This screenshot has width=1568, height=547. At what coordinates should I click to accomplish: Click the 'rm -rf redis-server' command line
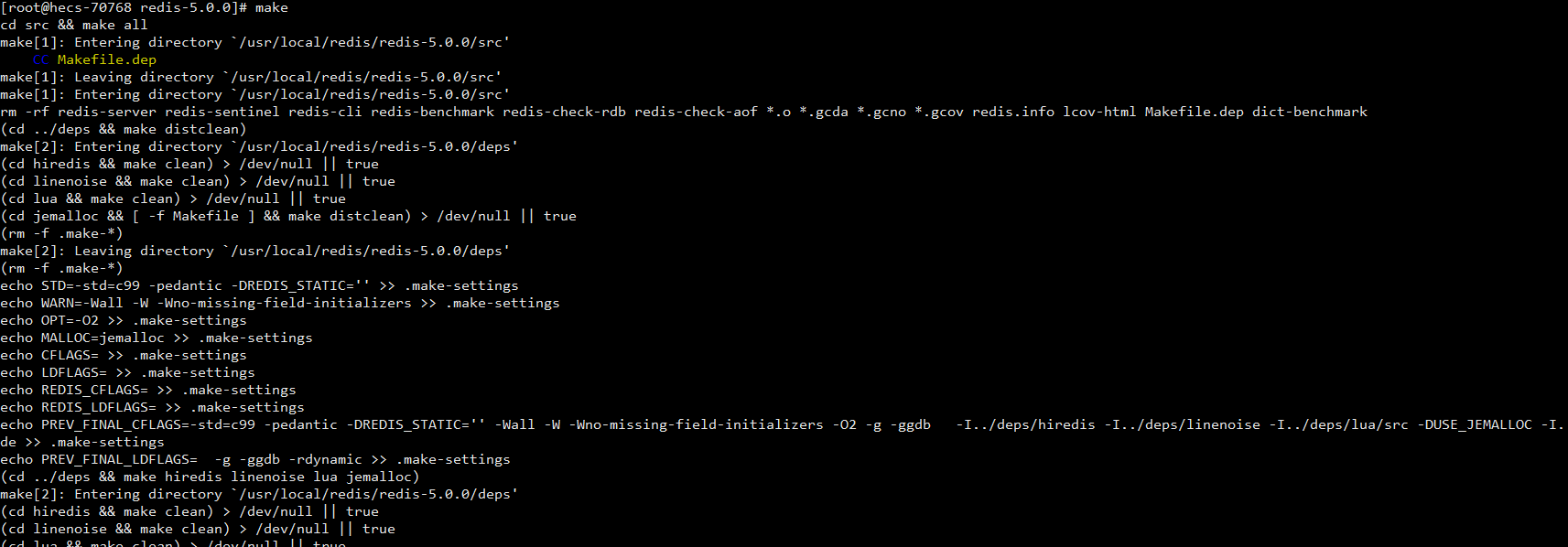point(684,112)
